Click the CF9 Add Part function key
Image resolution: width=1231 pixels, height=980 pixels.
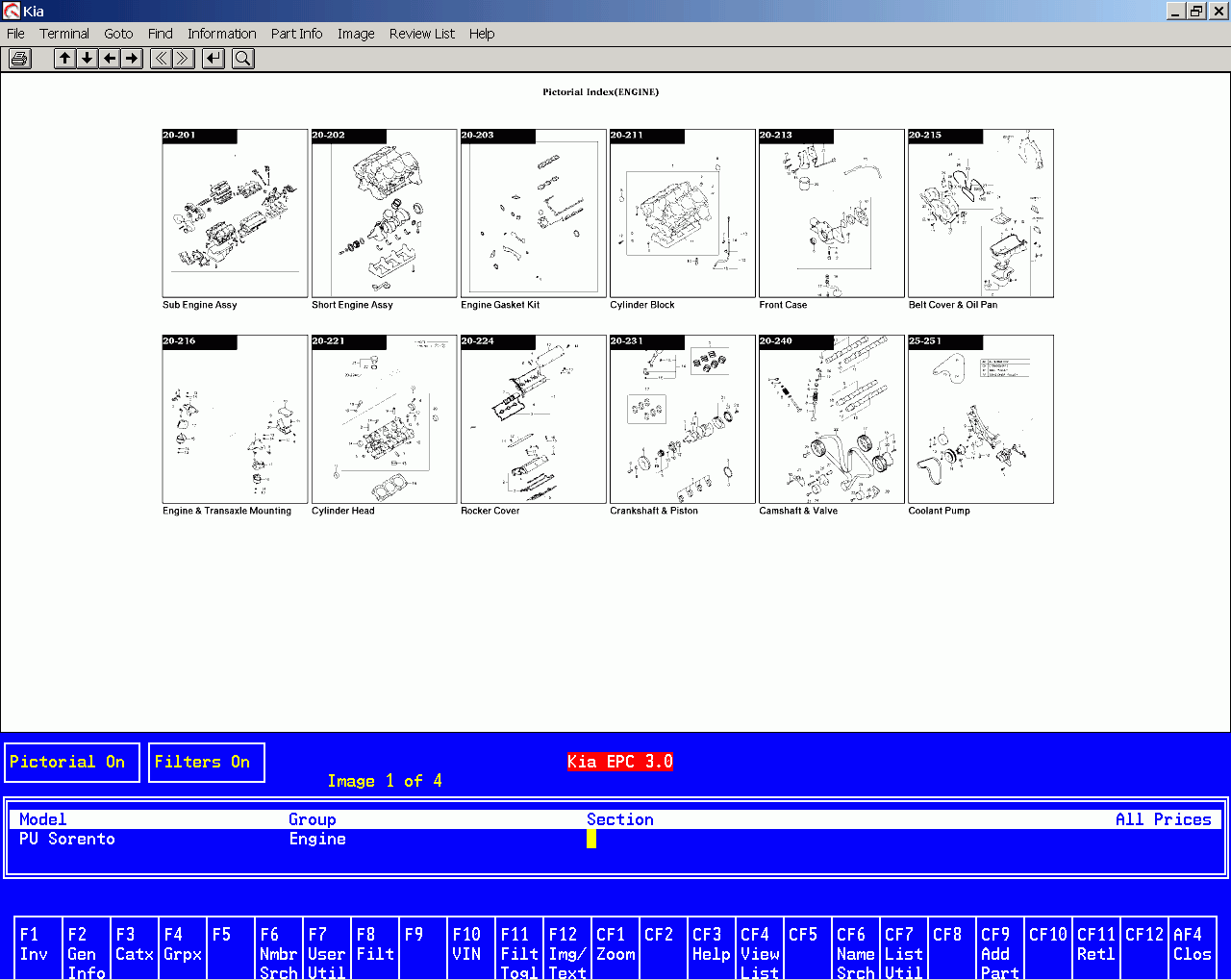1000,949
